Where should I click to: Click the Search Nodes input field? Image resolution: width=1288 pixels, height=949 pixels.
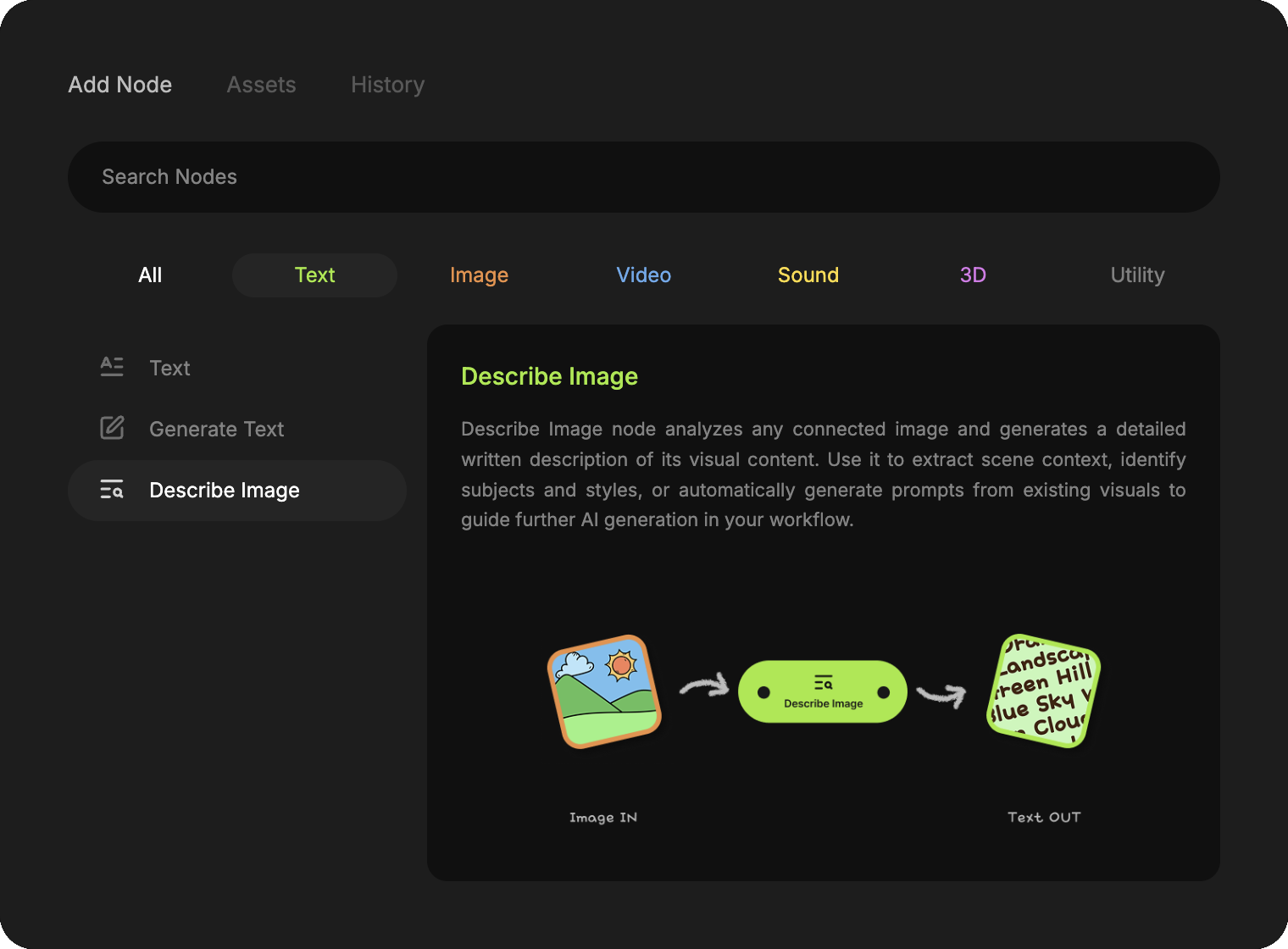pyautogui.click(x=643, y=177)
